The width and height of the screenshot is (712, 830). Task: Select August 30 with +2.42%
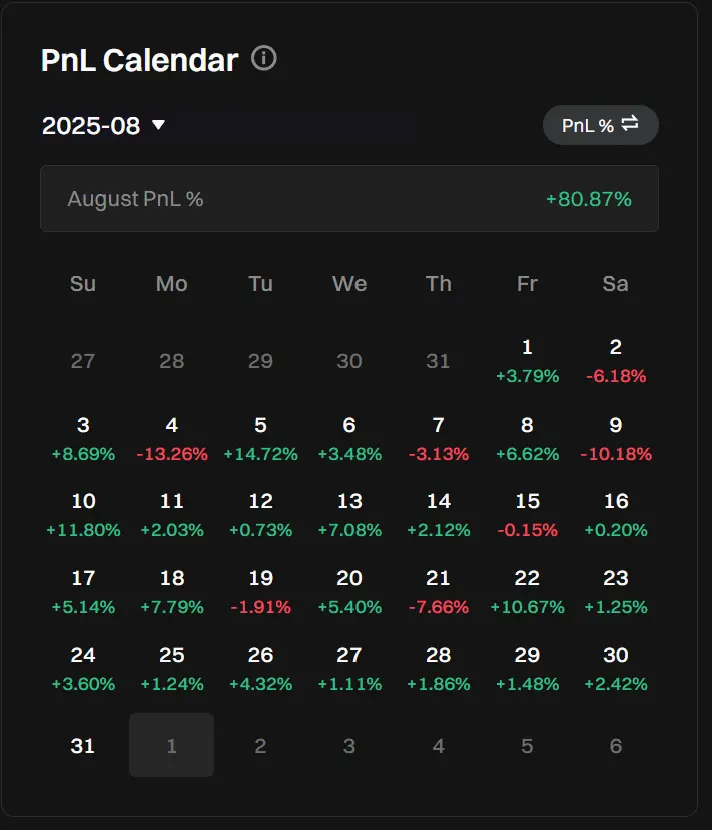pos(616,669)
